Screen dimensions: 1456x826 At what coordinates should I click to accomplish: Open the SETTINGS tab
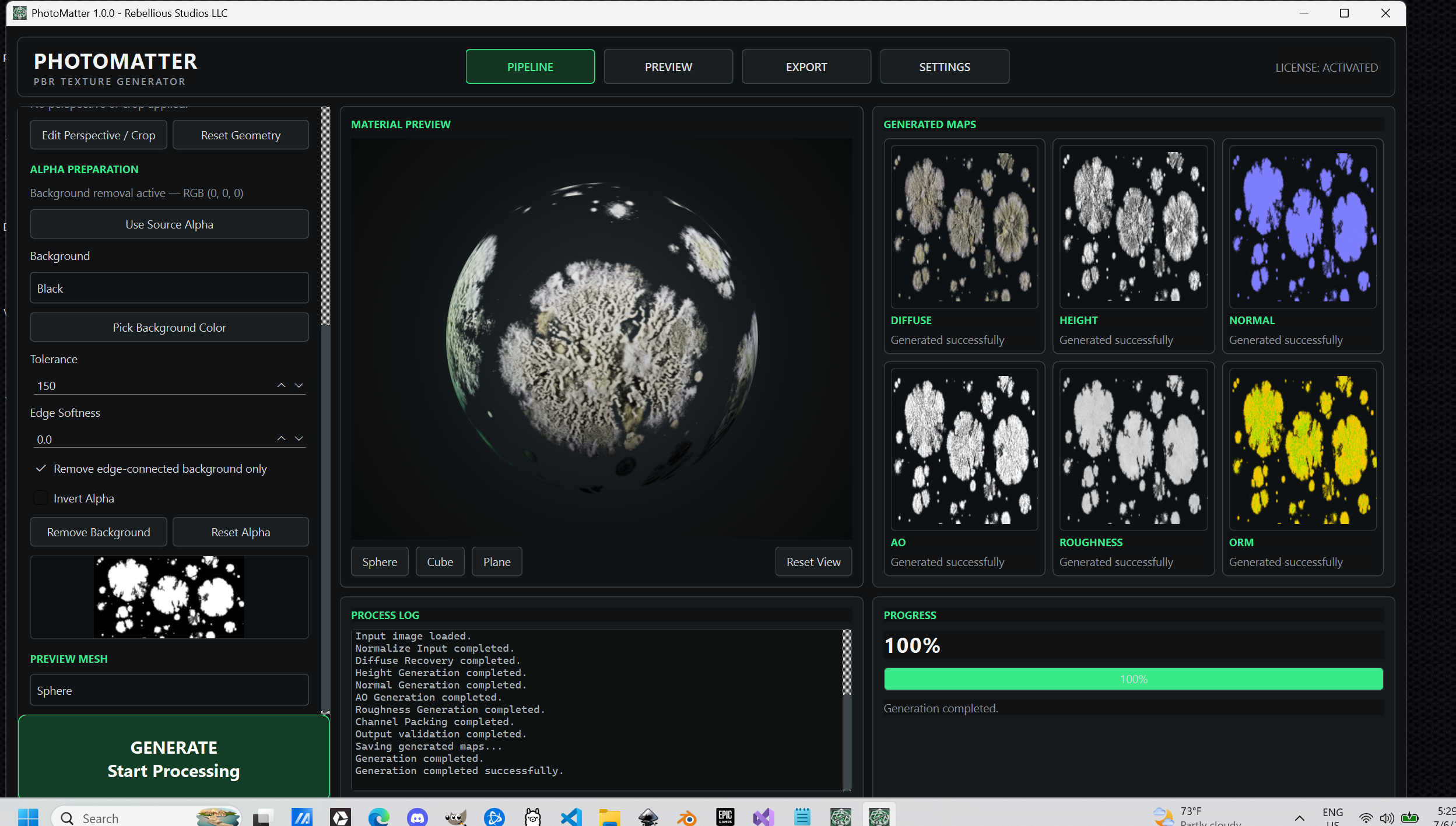pos(945,66)
